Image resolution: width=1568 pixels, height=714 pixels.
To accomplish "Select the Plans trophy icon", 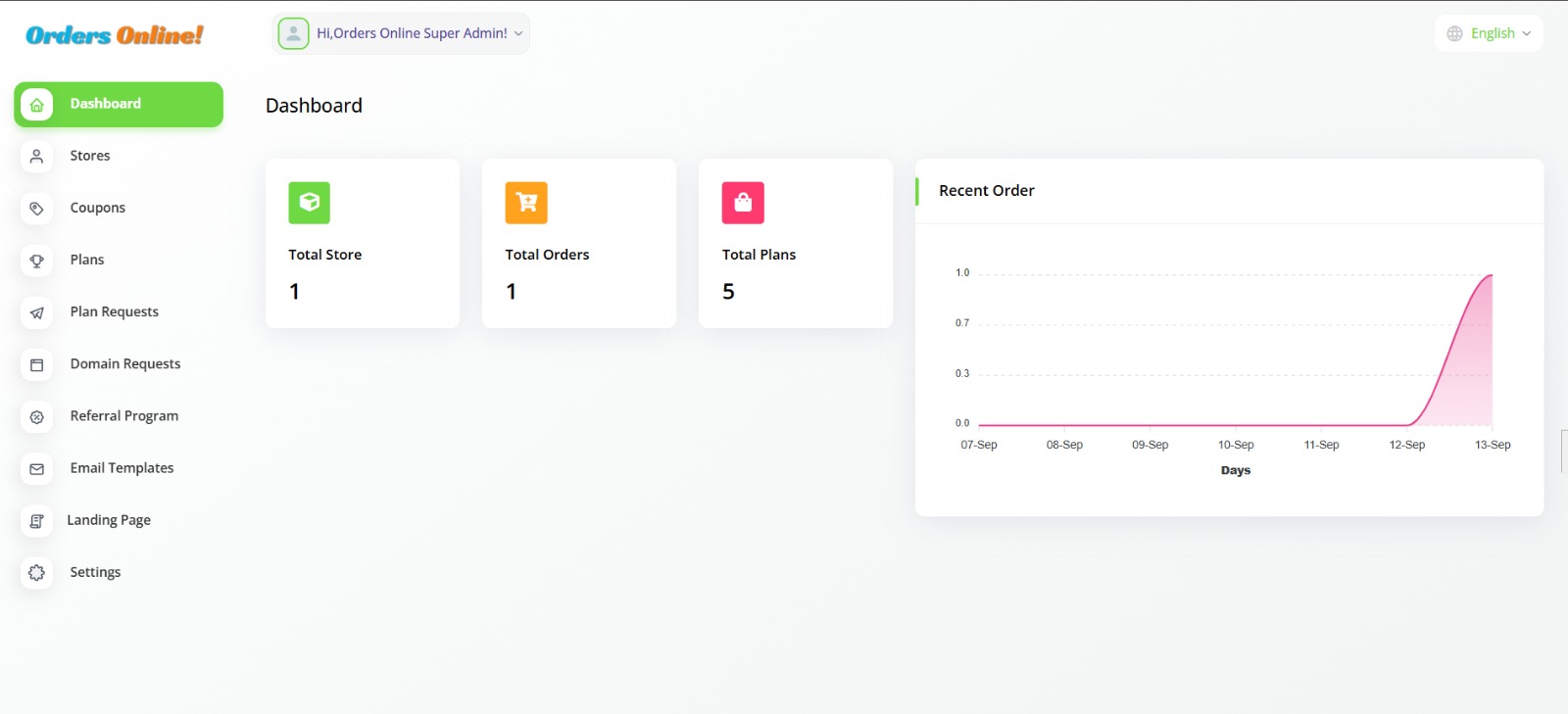I will [x=36, y=261].
